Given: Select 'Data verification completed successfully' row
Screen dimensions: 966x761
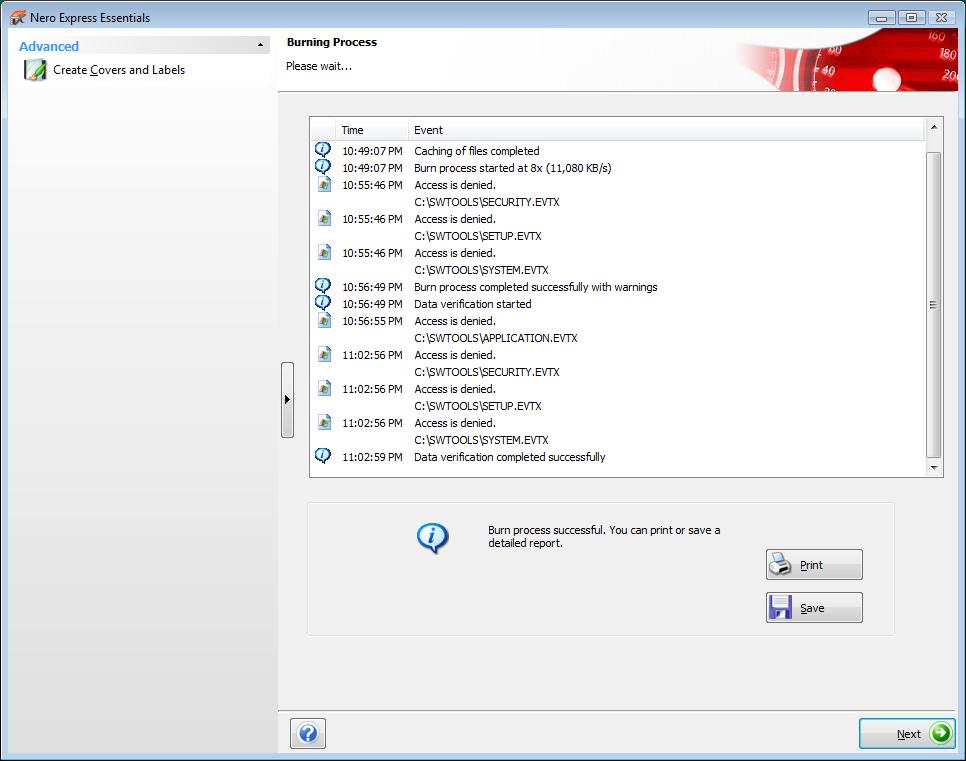Looking at the screenshot, I should (509, 457).
